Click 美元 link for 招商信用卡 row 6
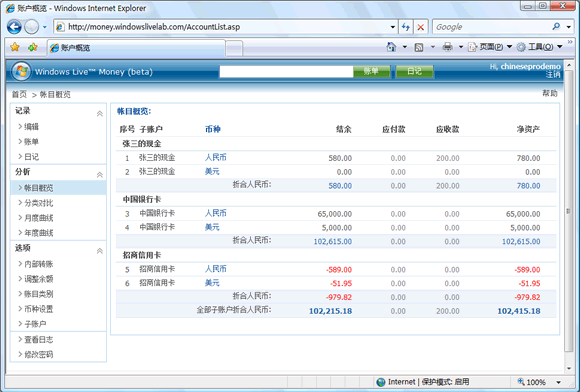Viewport: 580px width, 392px height. pos(212,283)
